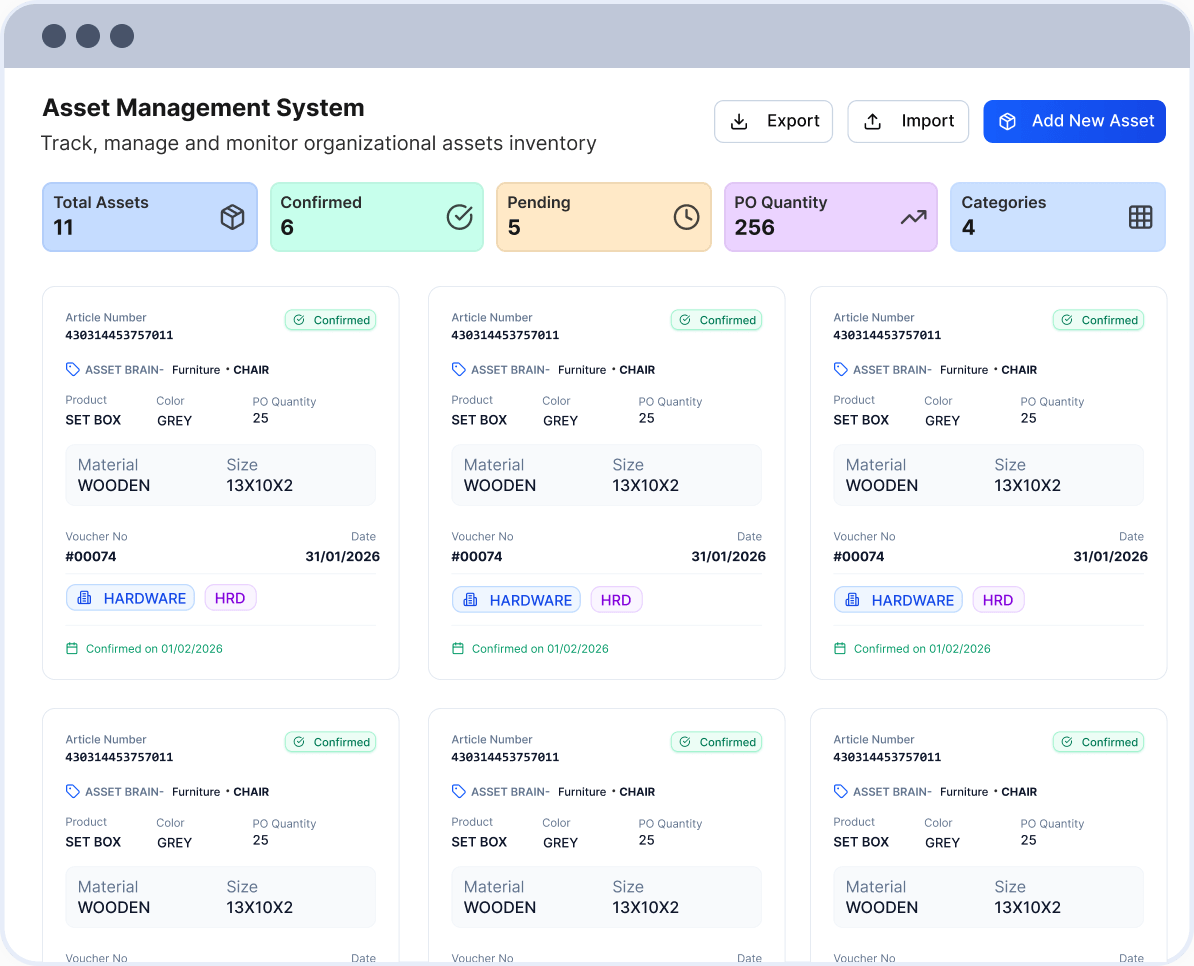Click Confirmed status badge on top-middle asset card

(x=716, y=320)
